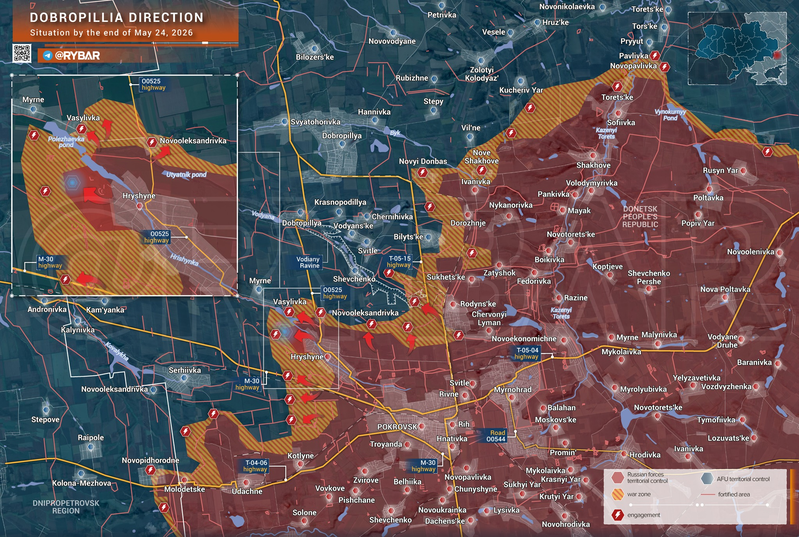The image size is (799, 537).
Task: Click the Ukraine locator minimap
Action: (x=737, y=48)
